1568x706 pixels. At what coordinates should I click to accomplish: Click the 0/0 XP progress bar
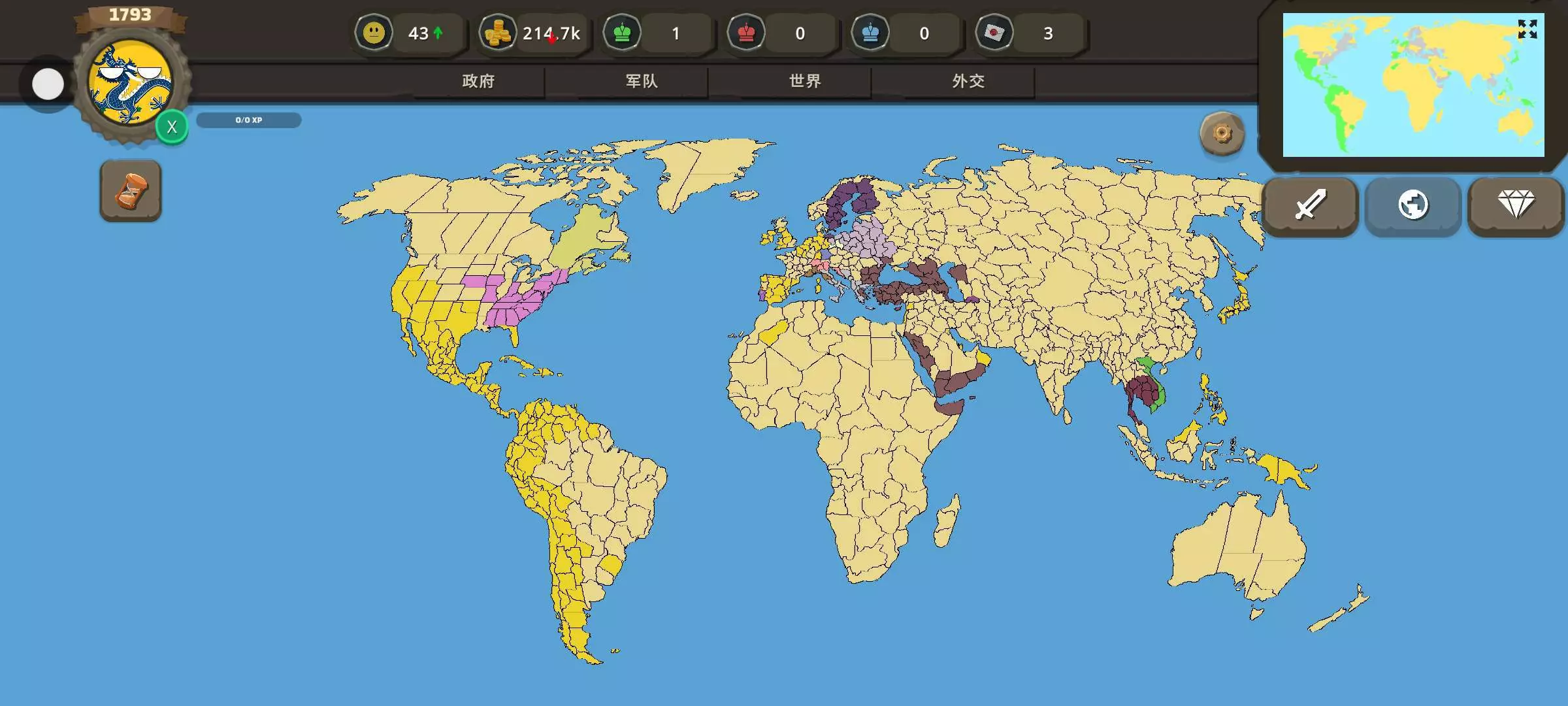249,120
